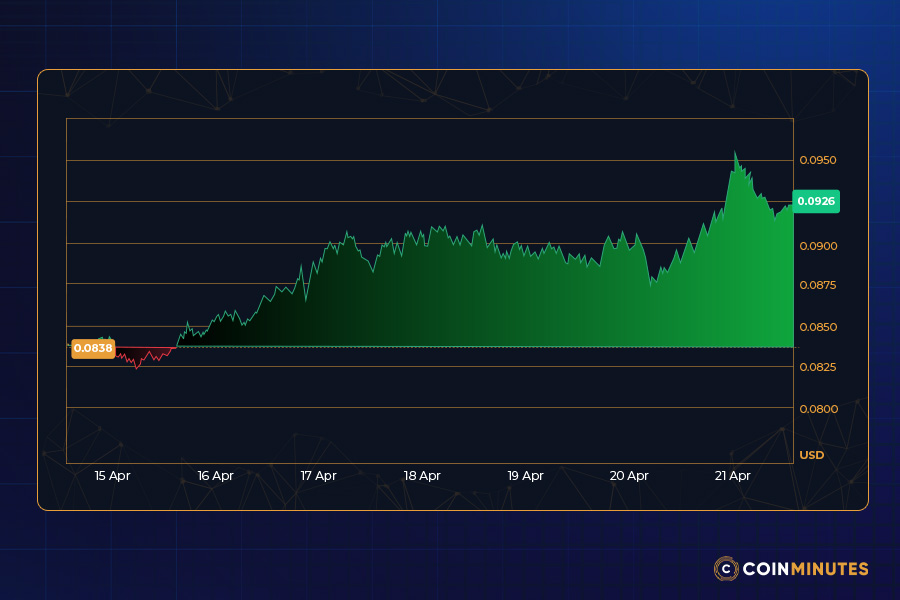The width and height of the screenshot is (900, 600).
Task: Click the 21 Apr axis label
Action: point(734,476)
